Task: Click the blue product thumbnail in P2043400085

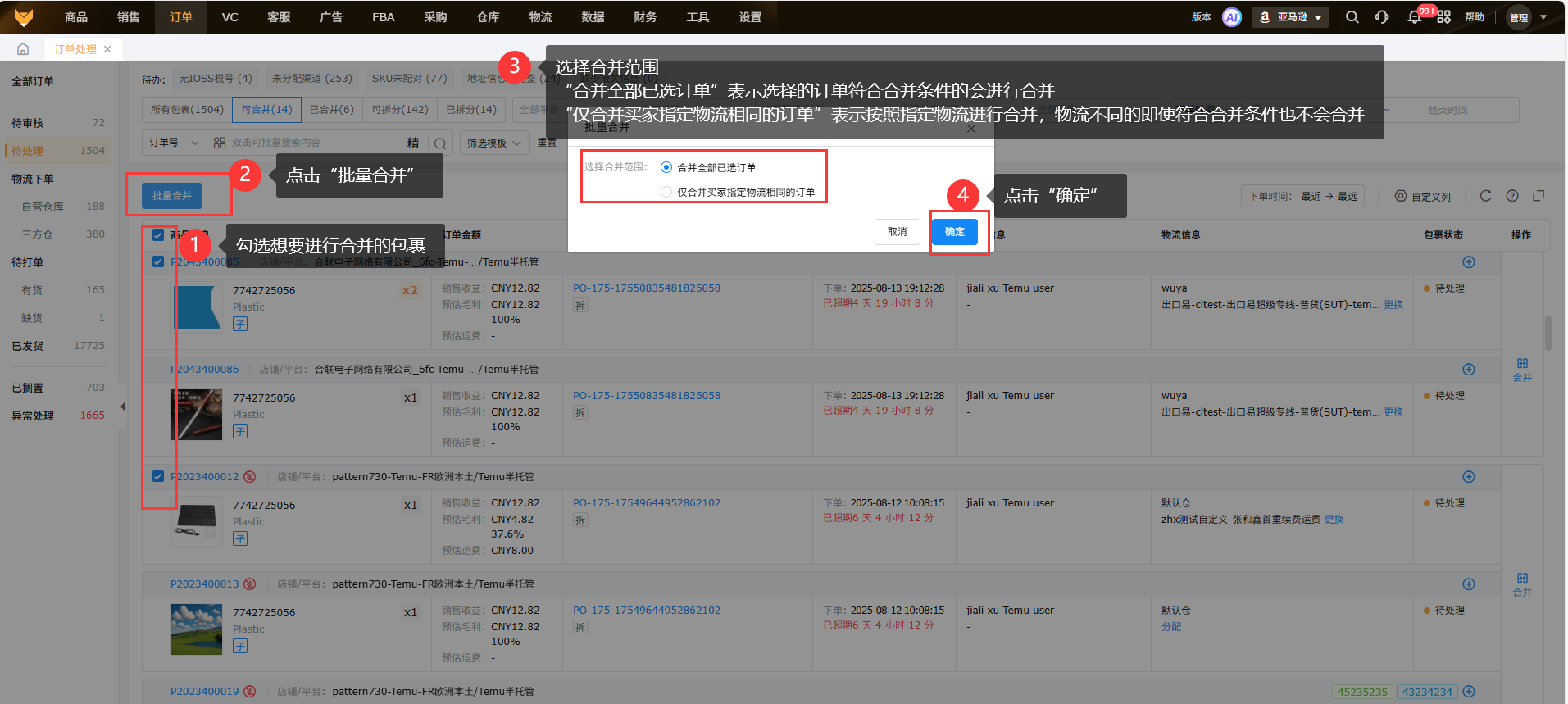Action: (x=197, y=307)
